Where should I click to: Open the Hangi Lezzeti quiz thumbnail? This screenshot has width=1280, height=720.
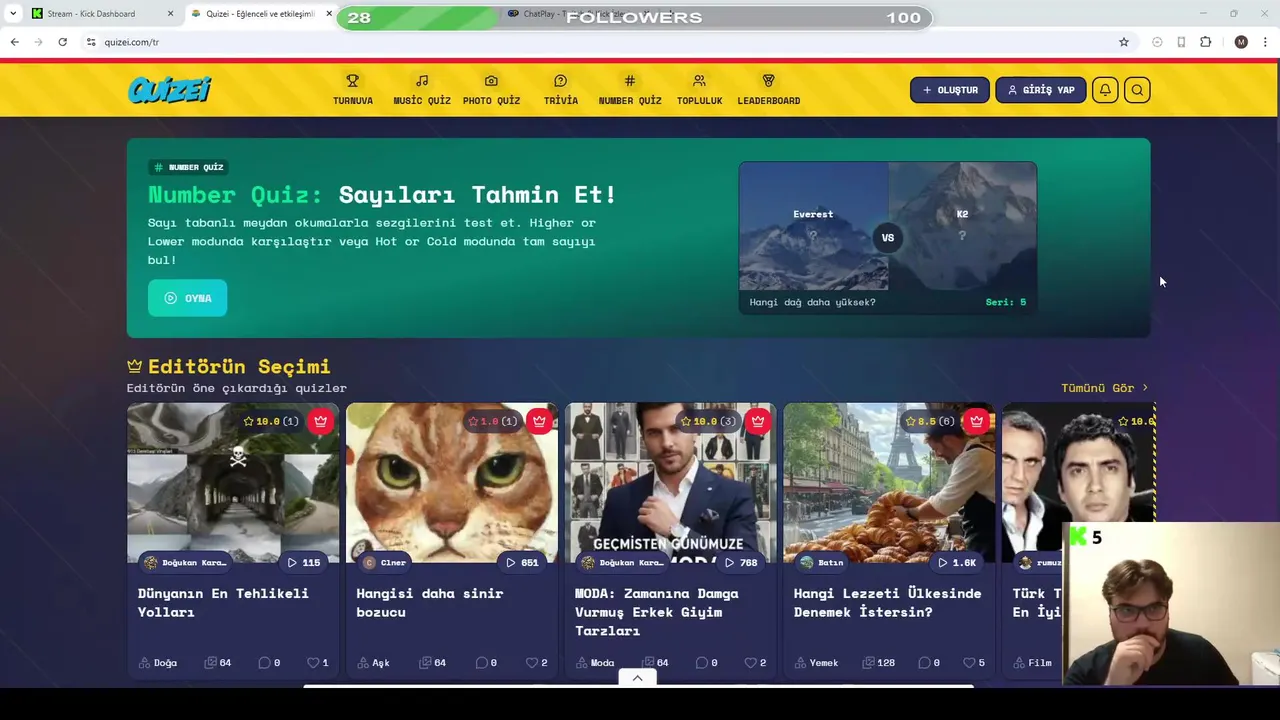click(x=889, y=483)
